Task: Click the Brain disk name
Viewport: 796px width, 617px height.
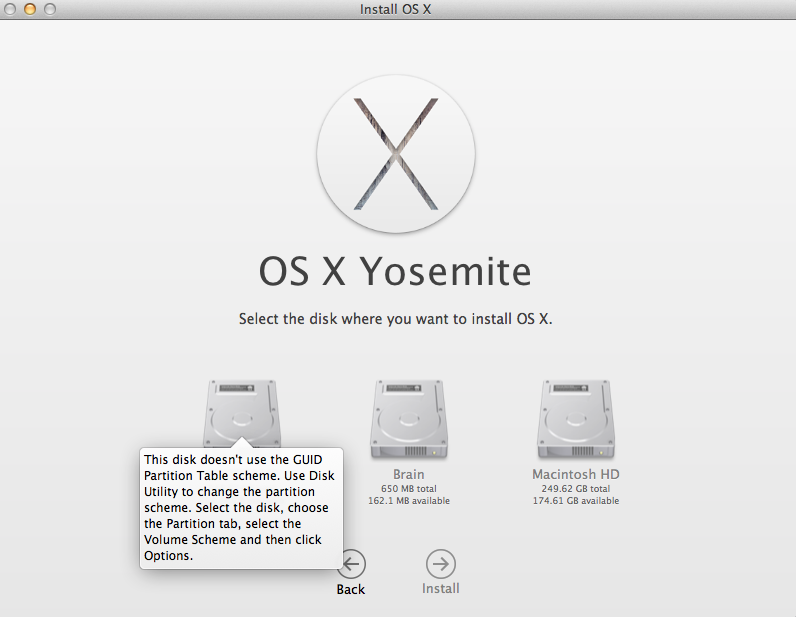Action: tap(409, 474)
